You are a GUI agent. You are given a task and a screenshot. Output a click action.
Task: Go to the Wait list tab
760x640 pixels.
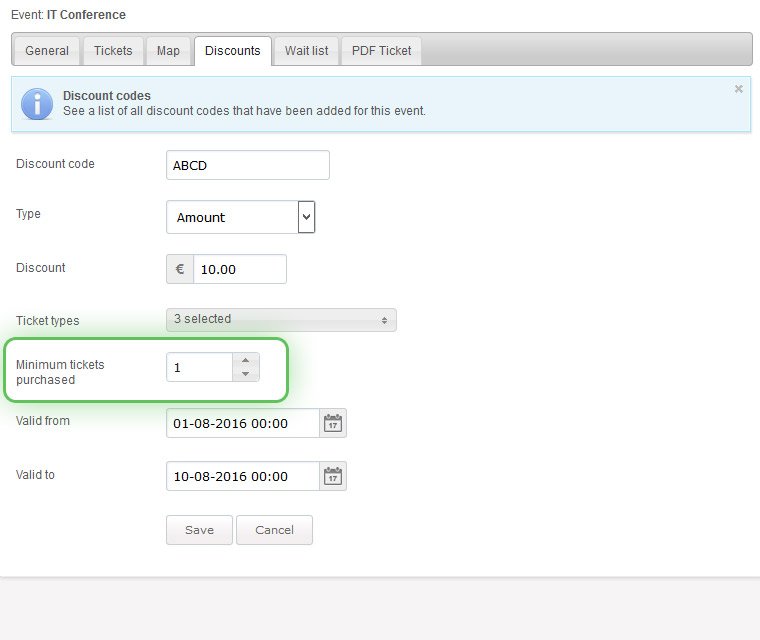[x=306, y=51]
